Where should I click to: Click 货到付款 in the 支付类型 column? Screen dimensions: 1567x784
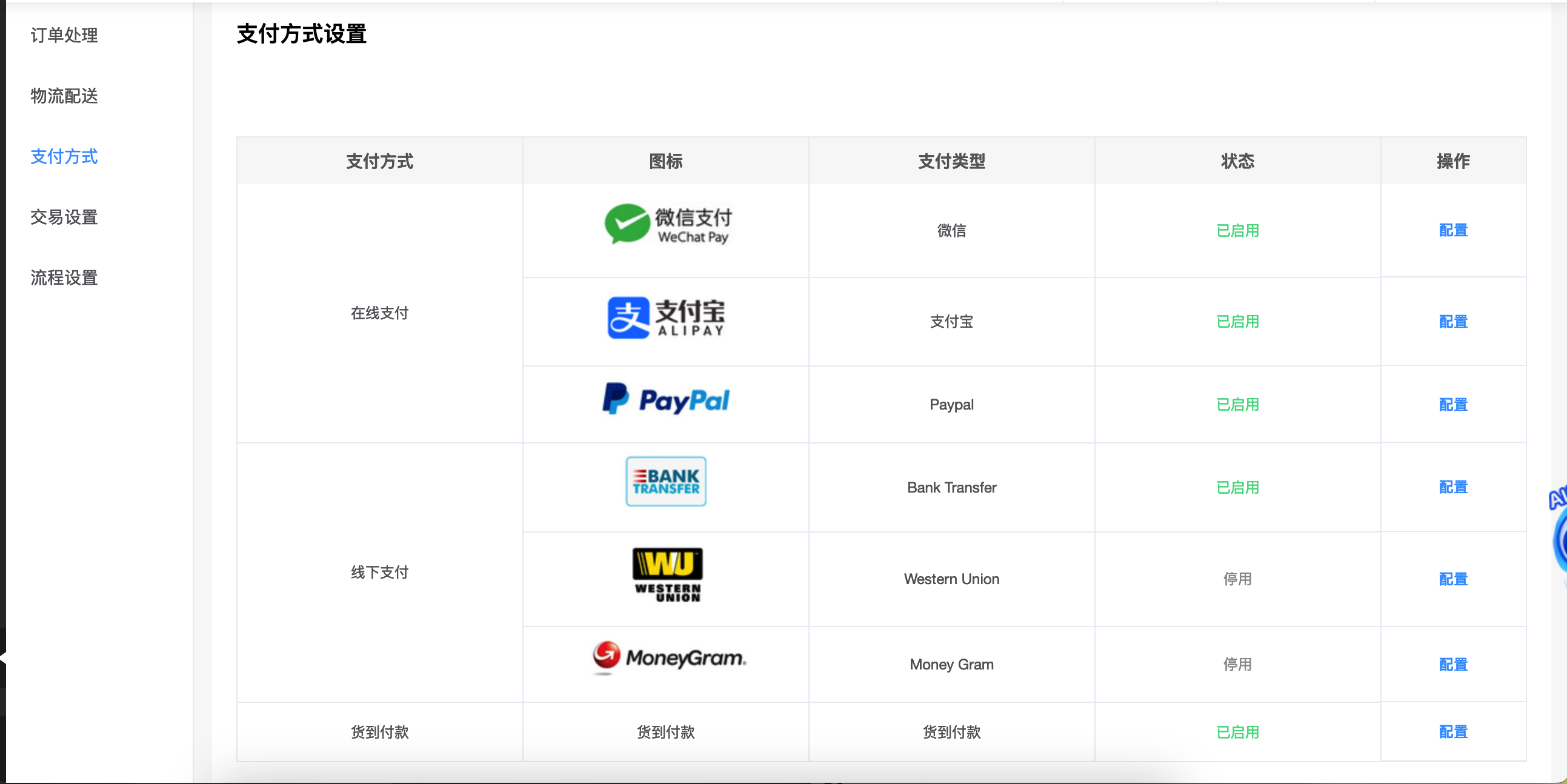(x=951, y=732)
